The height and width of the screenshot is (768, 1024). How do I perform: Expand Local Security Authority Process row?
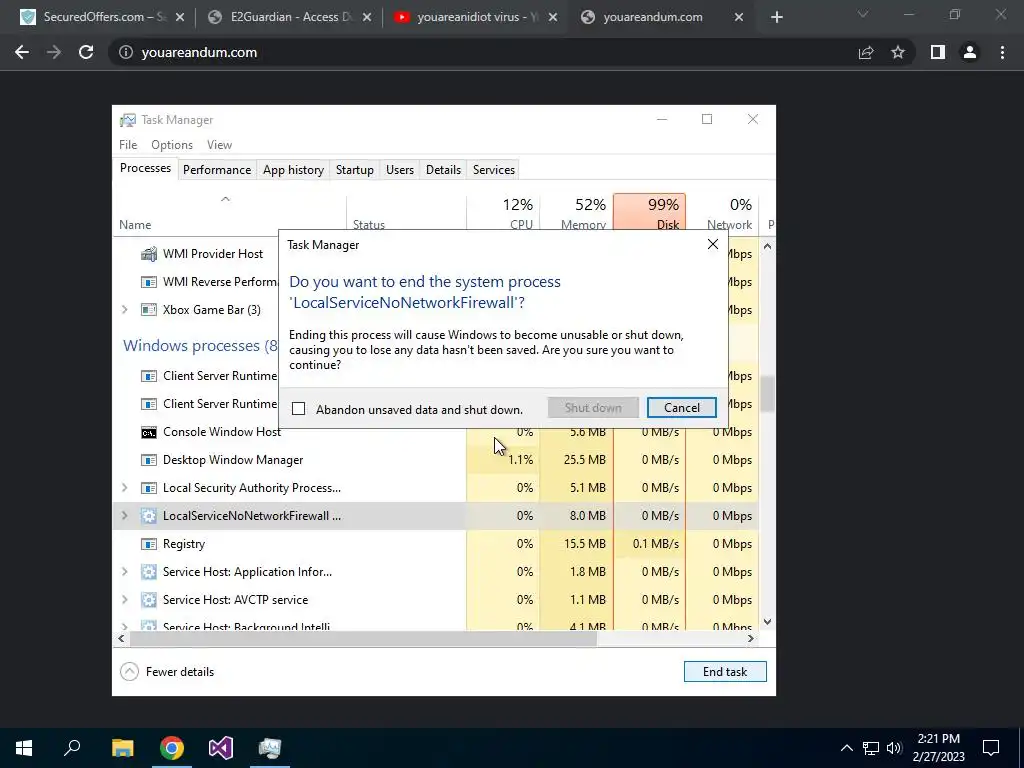click(125, 488)
